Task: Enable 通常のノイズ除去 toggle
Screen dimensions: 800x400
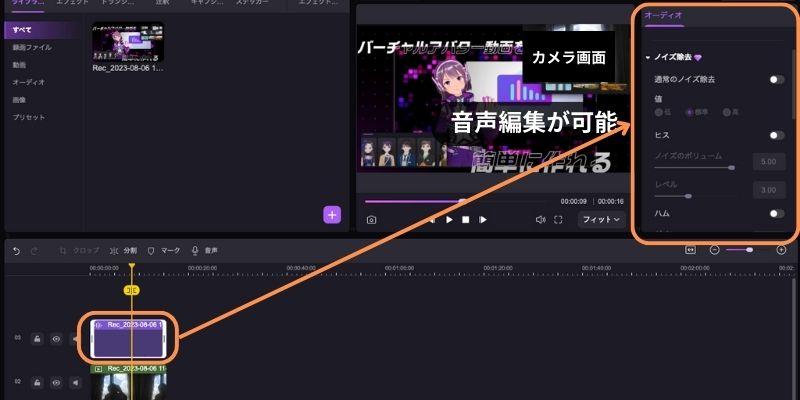Action: [x=777, y=80]
